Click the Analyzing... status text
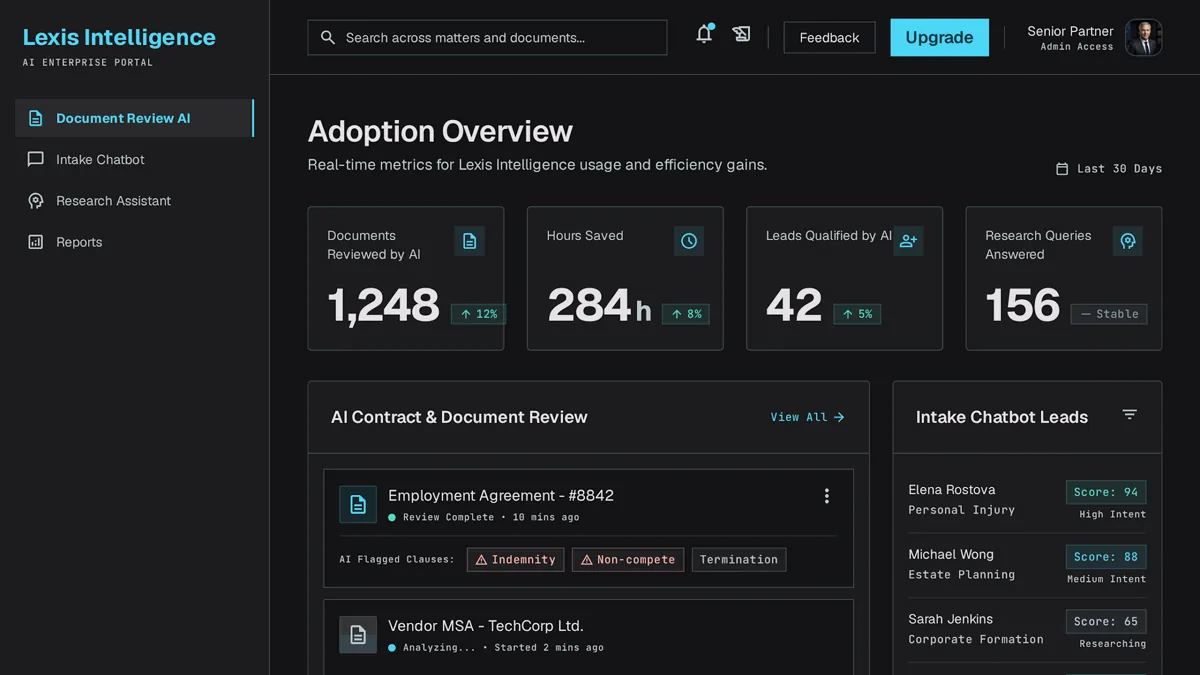The image size is (1200, 675). coord(439,648)
